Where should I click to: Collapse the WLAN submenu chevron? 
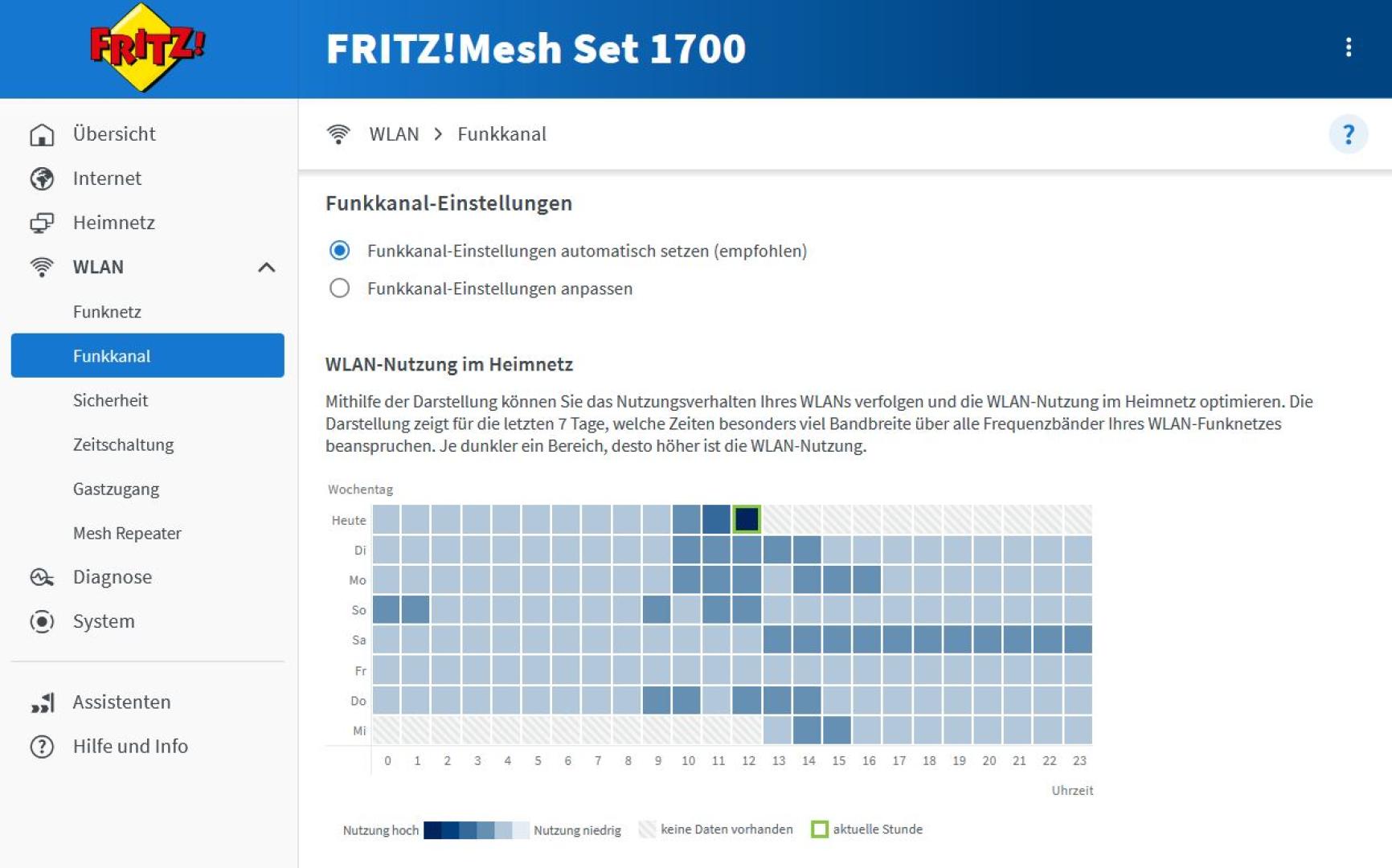pos(268,267)
